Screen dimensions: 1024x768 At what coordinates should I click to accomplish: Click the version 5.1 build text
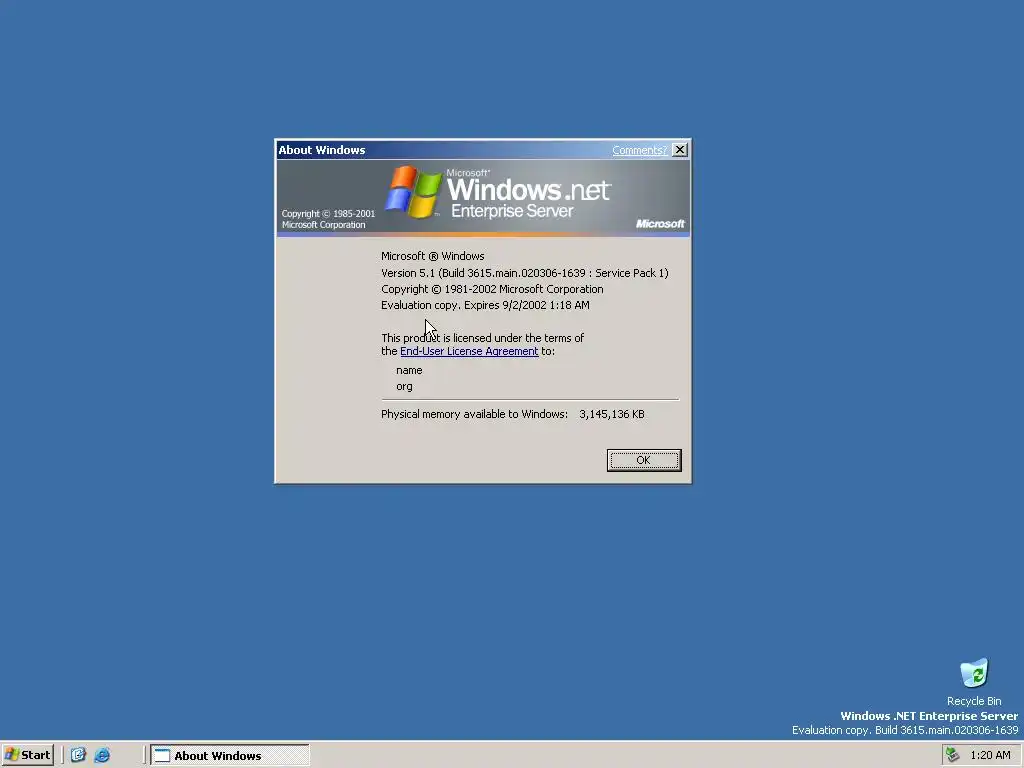click(524, 273)
